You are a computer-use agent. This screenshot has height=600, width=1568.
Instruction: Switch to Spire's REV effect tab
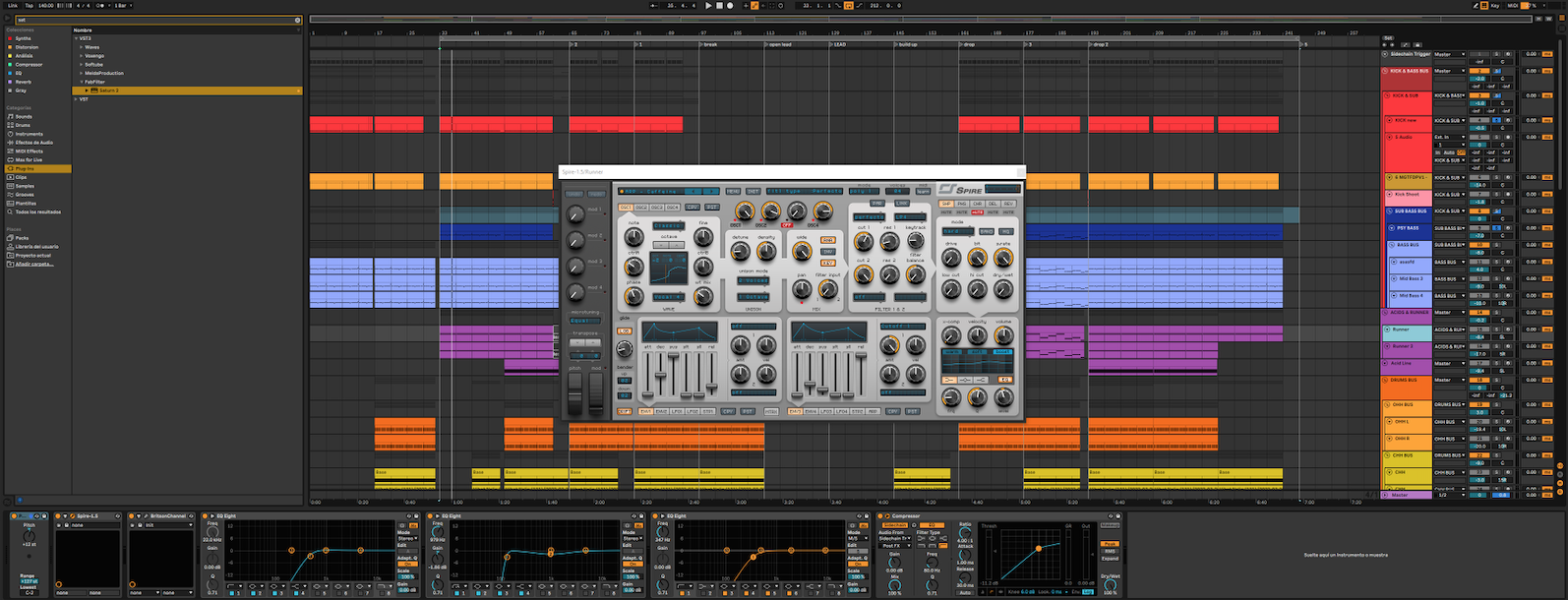click(1008, 204)
